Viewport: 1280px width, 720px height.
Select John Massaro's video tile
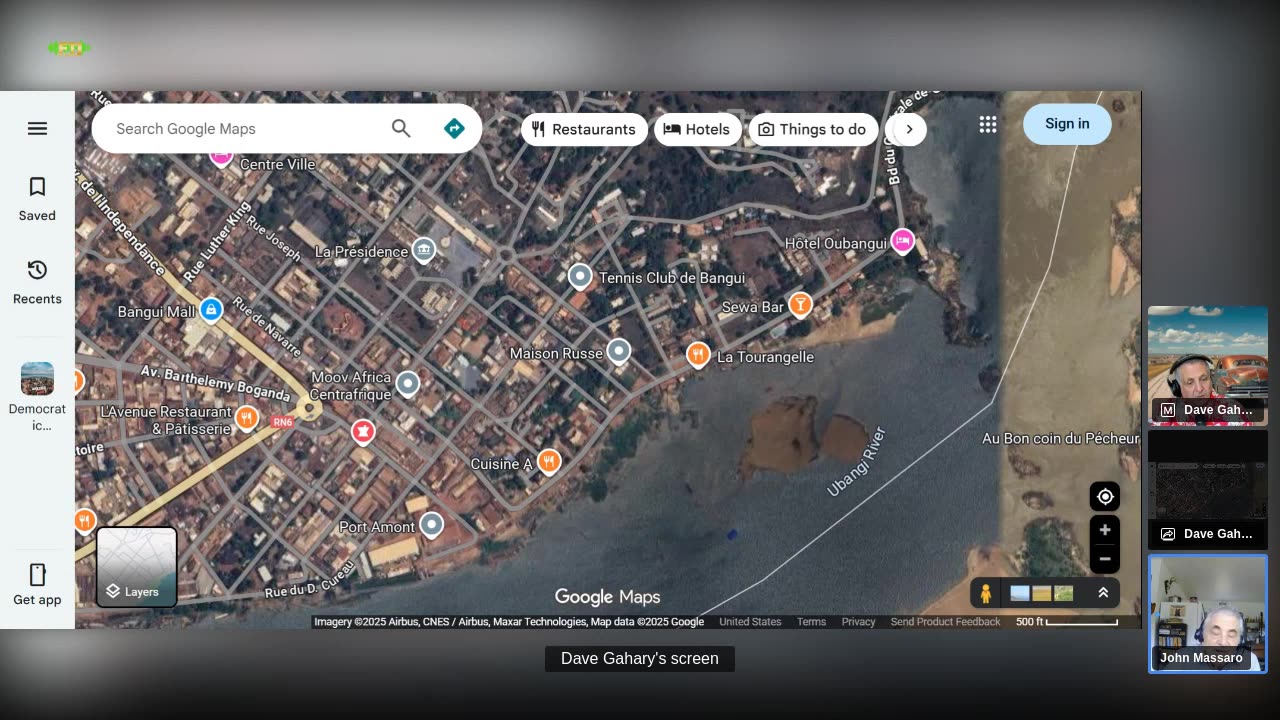[x=1208, y=614]
